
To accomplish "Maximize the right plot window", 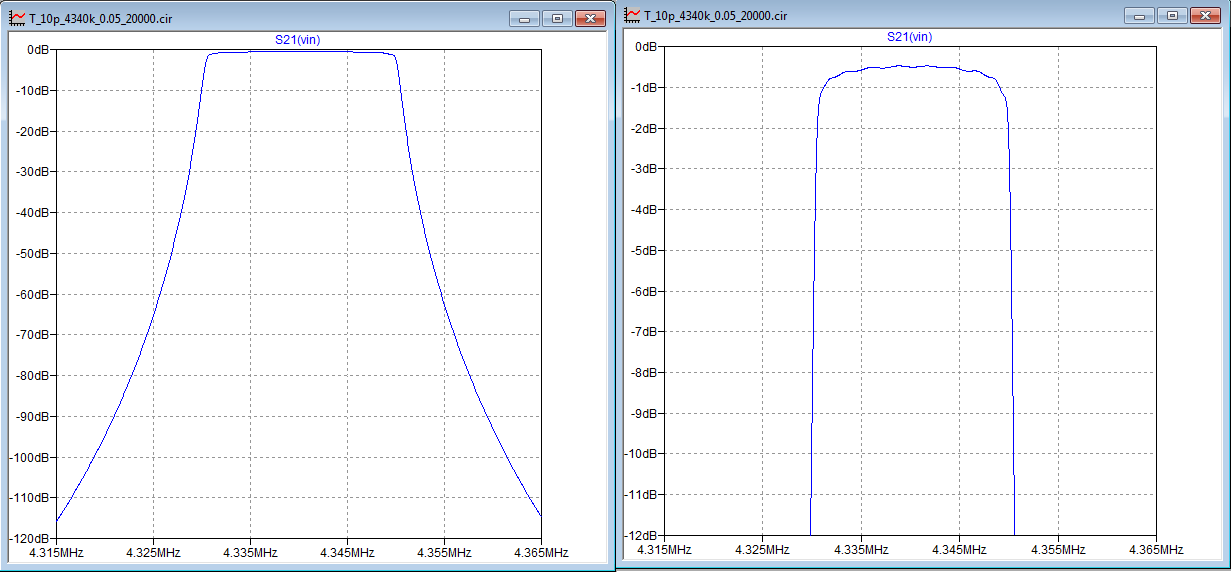I will coord(1171,15).
